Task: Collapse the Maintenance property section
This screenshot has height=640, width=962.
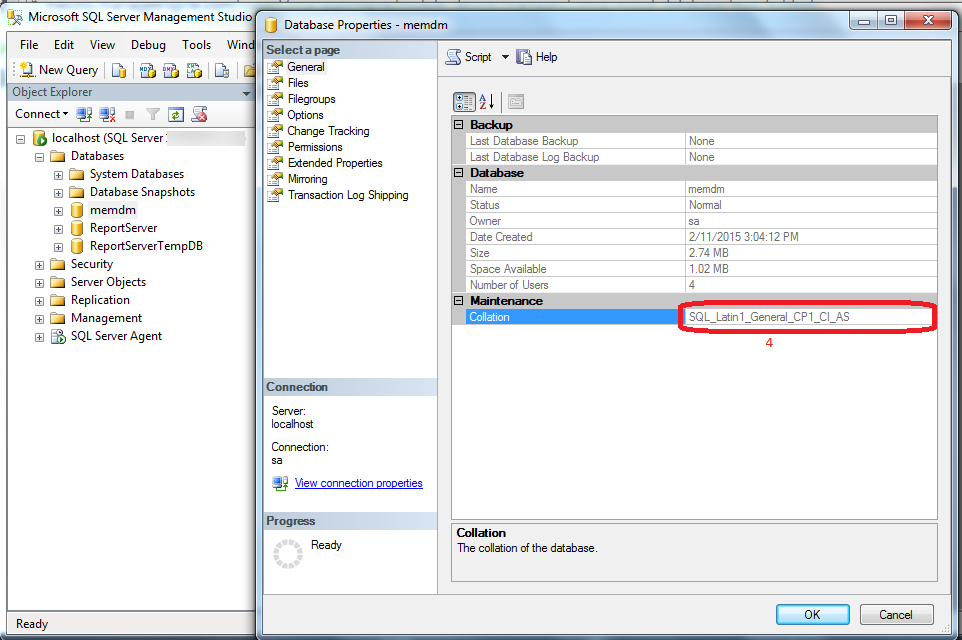Action: [x=459, y=301]
